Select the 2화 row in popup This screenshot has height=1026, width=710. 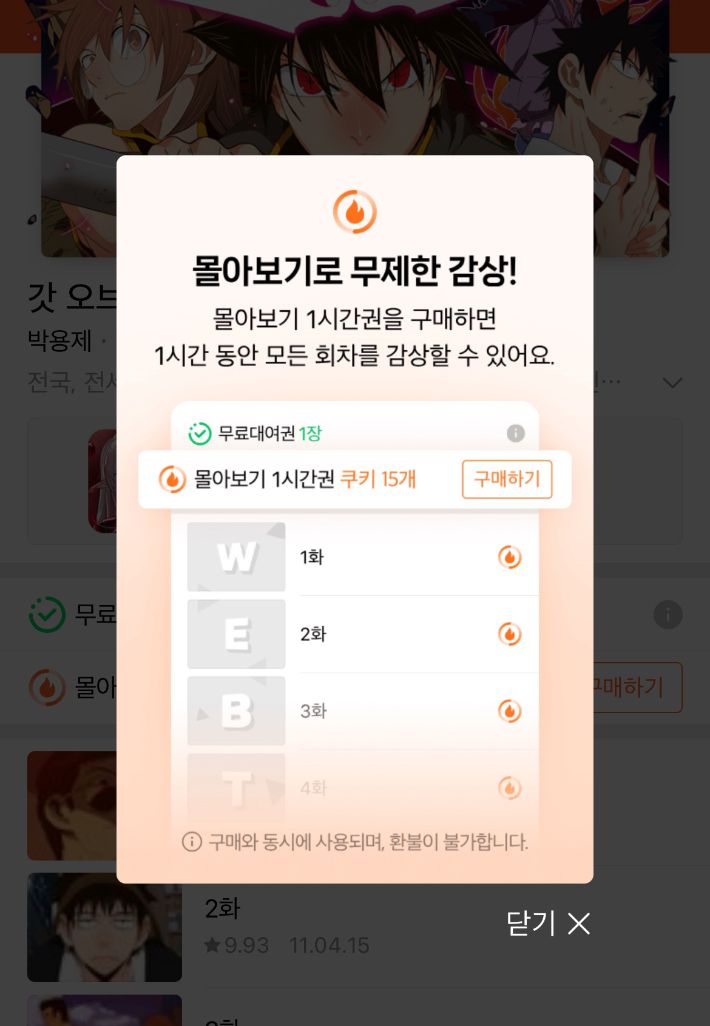click(363, 633)
